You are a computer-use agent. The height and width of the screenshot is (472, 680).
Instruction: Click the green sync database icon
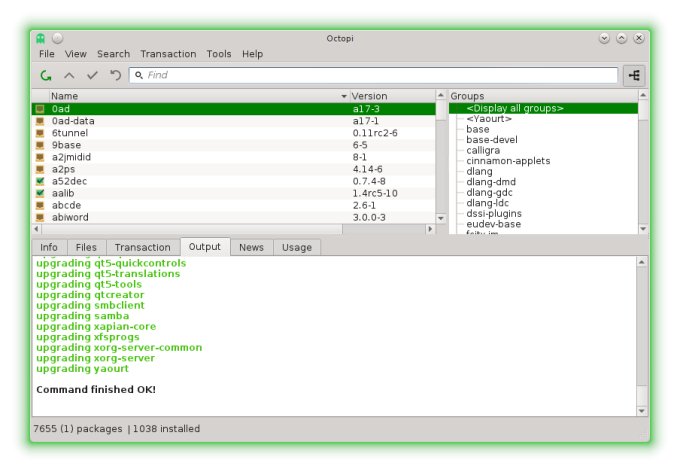coord(46,75)
